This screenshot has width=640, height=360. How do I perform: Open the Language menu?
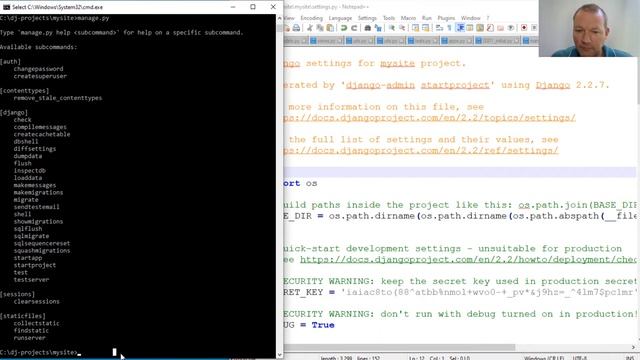340,18
